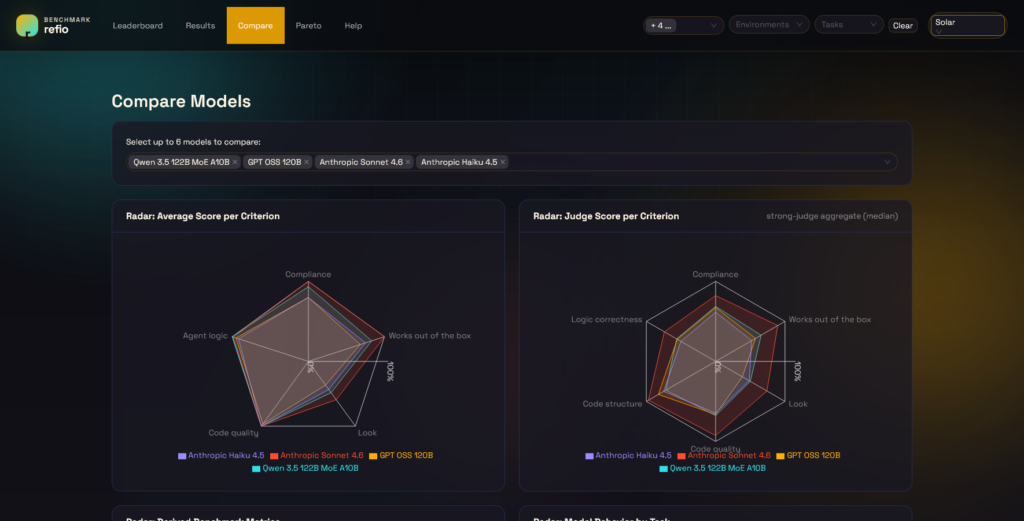Screen dimensions: 1024x521
Task: Open the Solar theme selector
Action: 967,25
